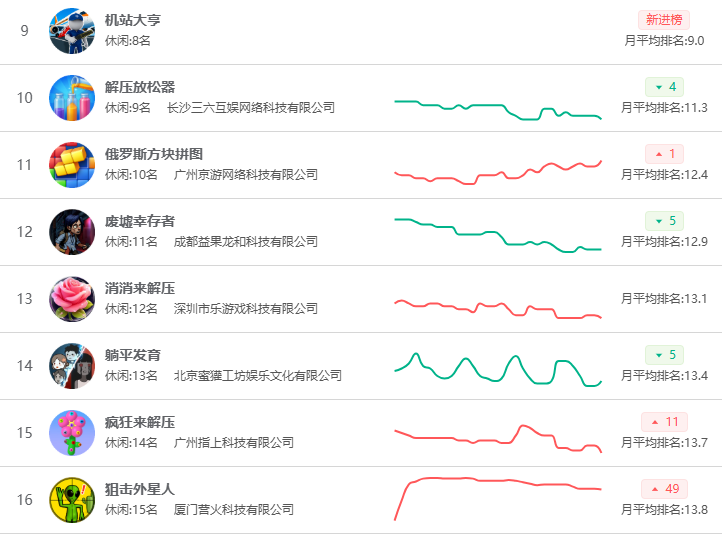Click the 休闲:15名 category rank

(x=131, y=510)
